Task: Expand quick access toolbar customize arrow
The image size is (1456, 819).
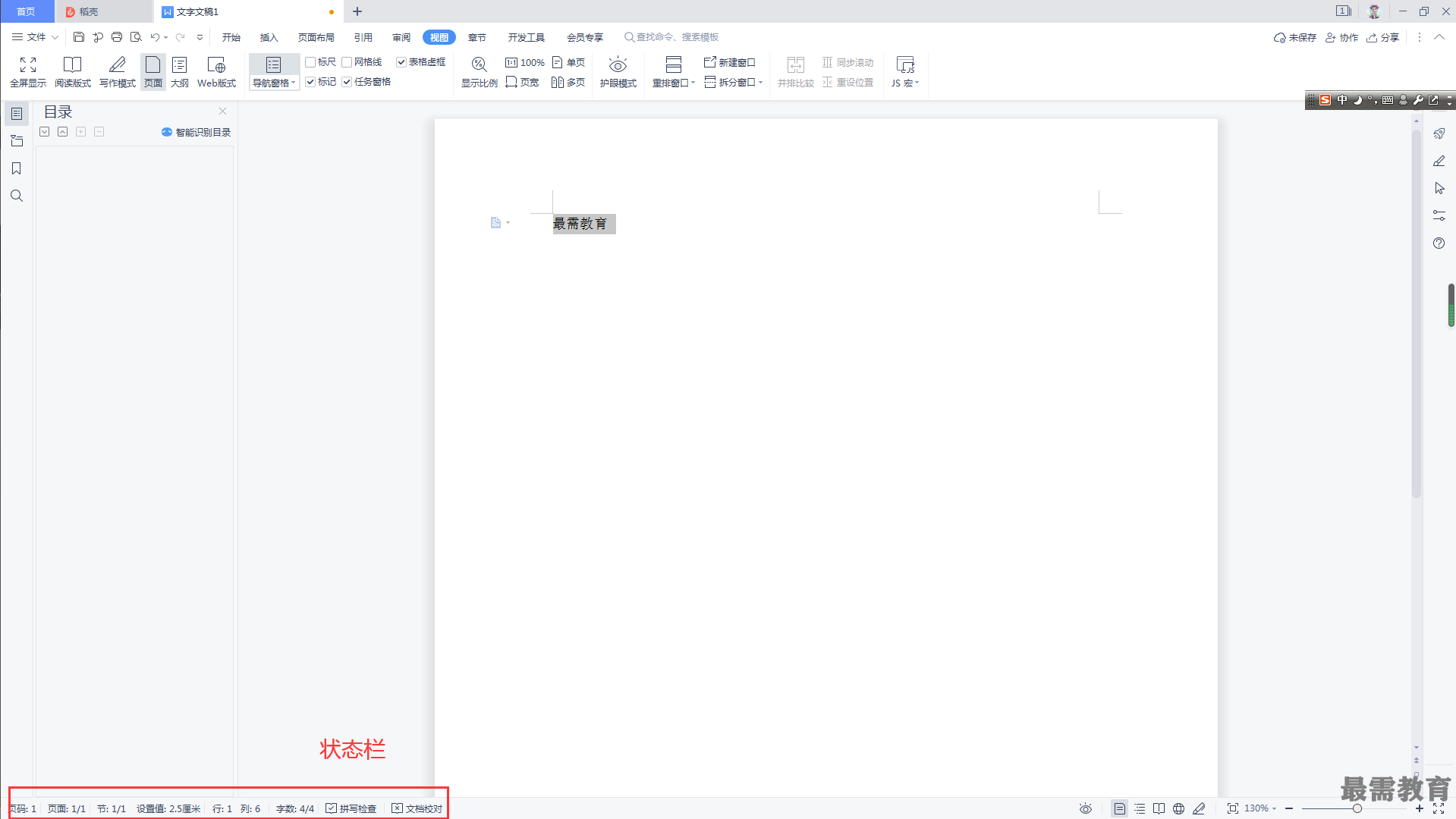Action: 200,36
